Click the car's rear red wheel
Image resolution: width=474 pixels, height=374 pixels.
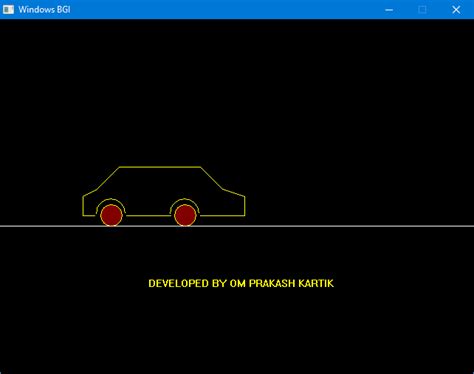click(111, 215)
